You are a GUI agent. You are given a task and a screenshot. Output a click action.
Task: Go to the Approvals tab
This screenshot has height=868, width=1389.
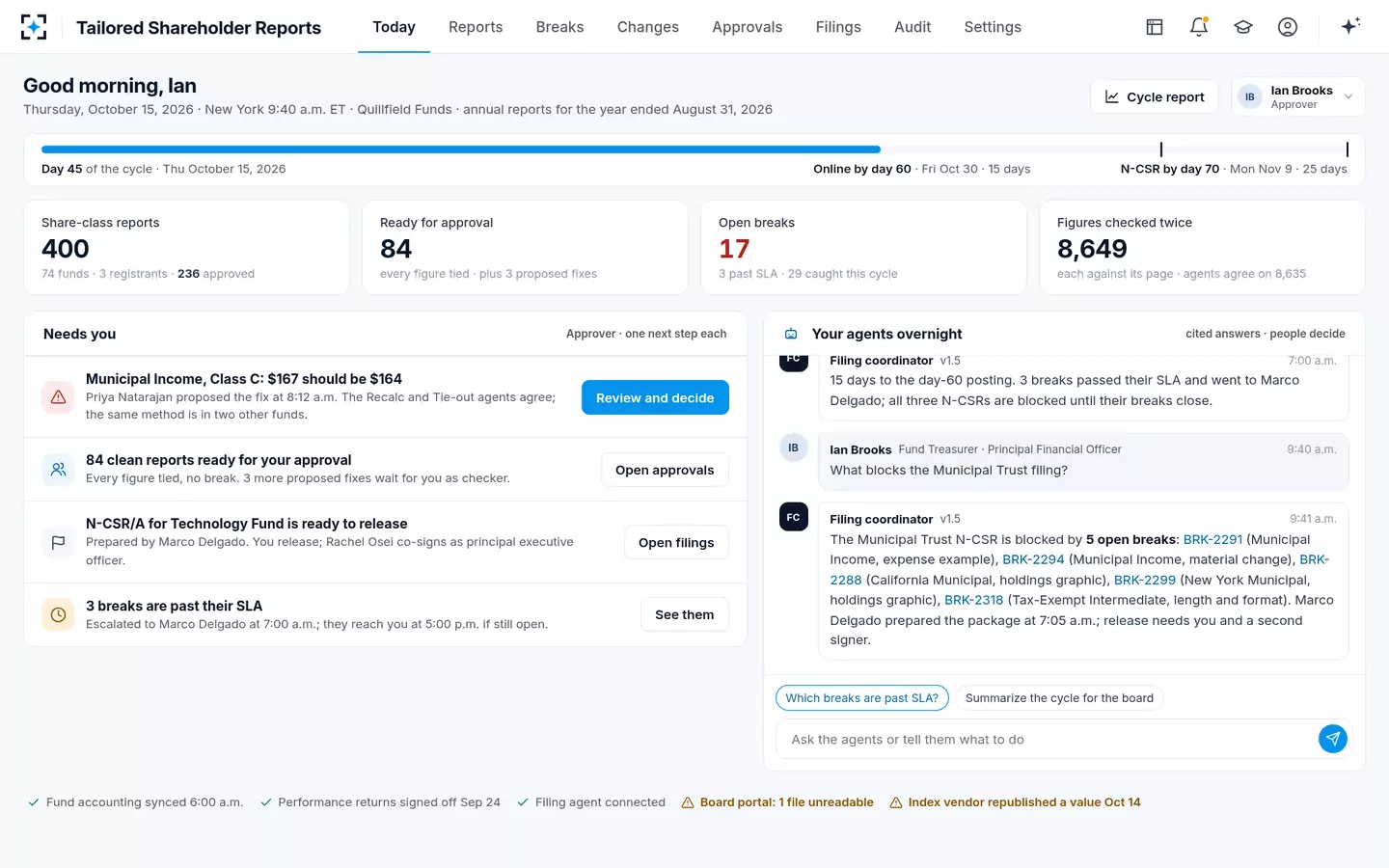[x=748, y=27]
